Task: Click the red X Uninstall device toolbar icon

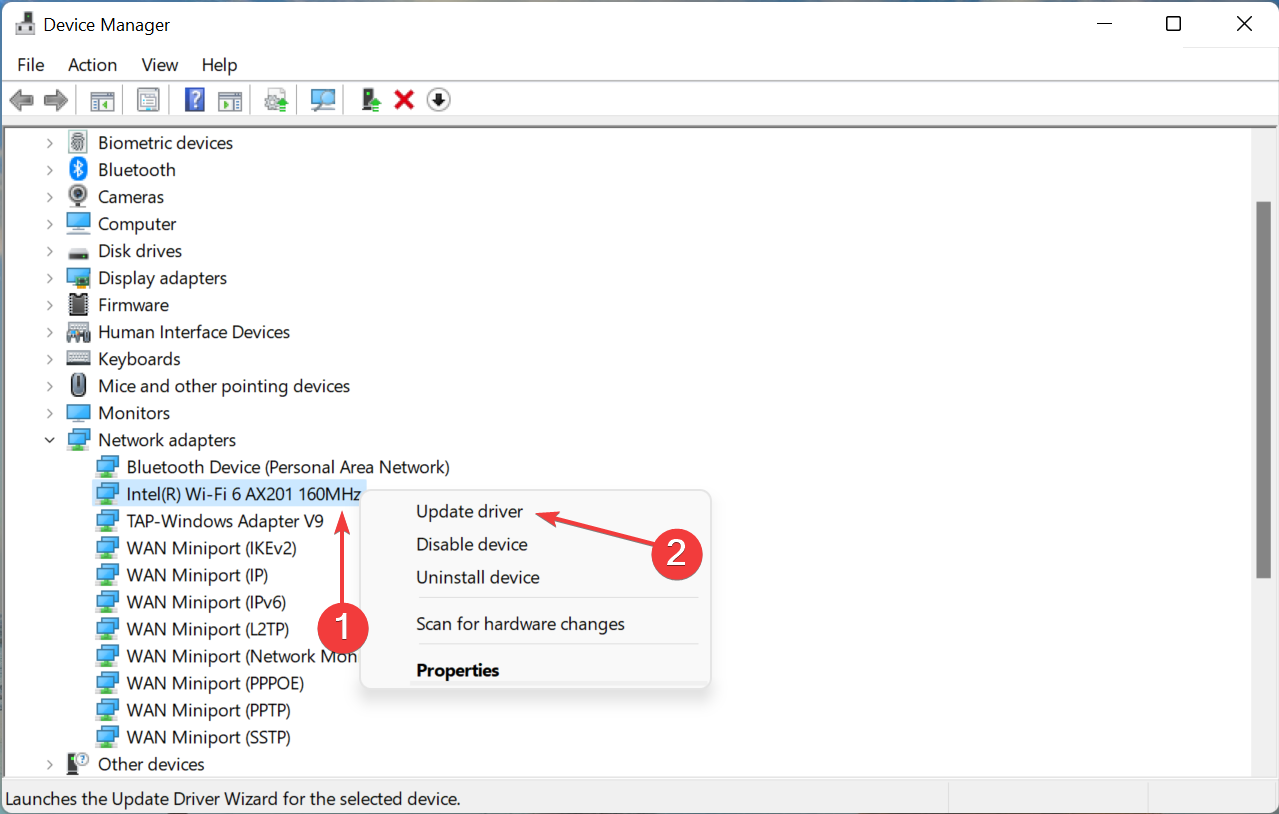Action: [x=404, y=100]
